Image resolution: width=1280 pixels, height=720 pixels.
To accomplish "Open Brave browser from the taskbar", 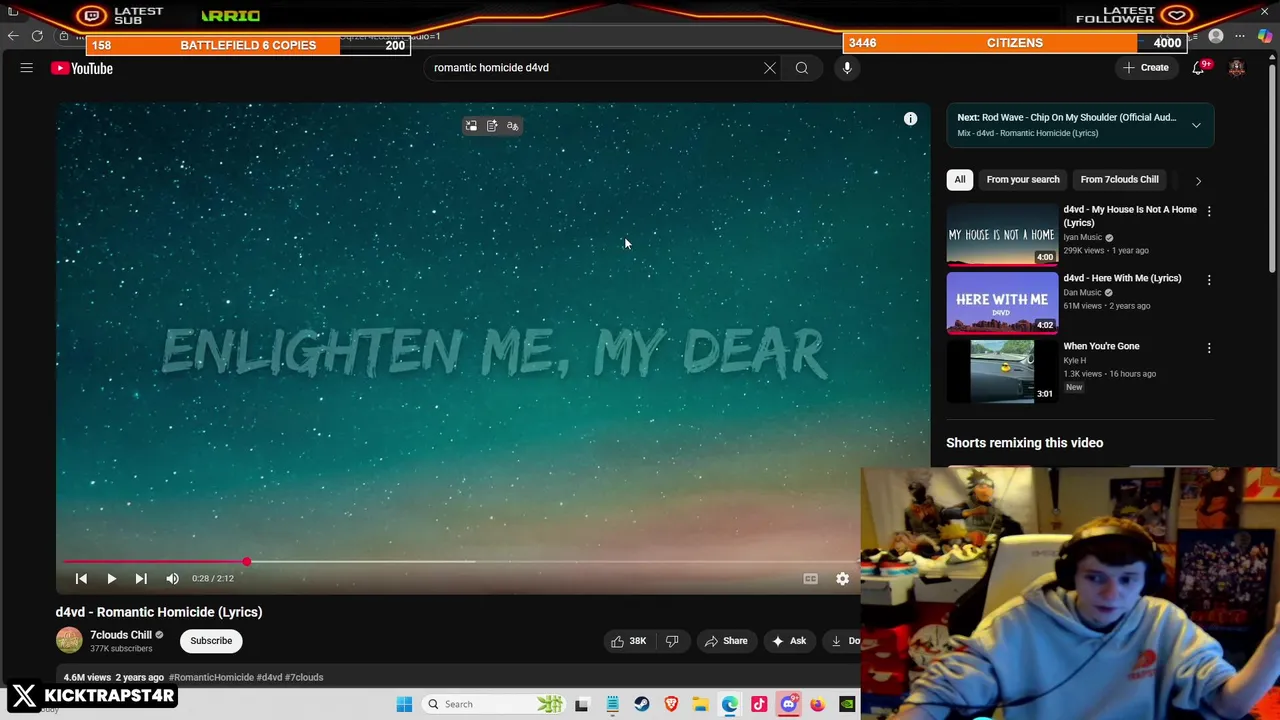I will pos(671,704).
